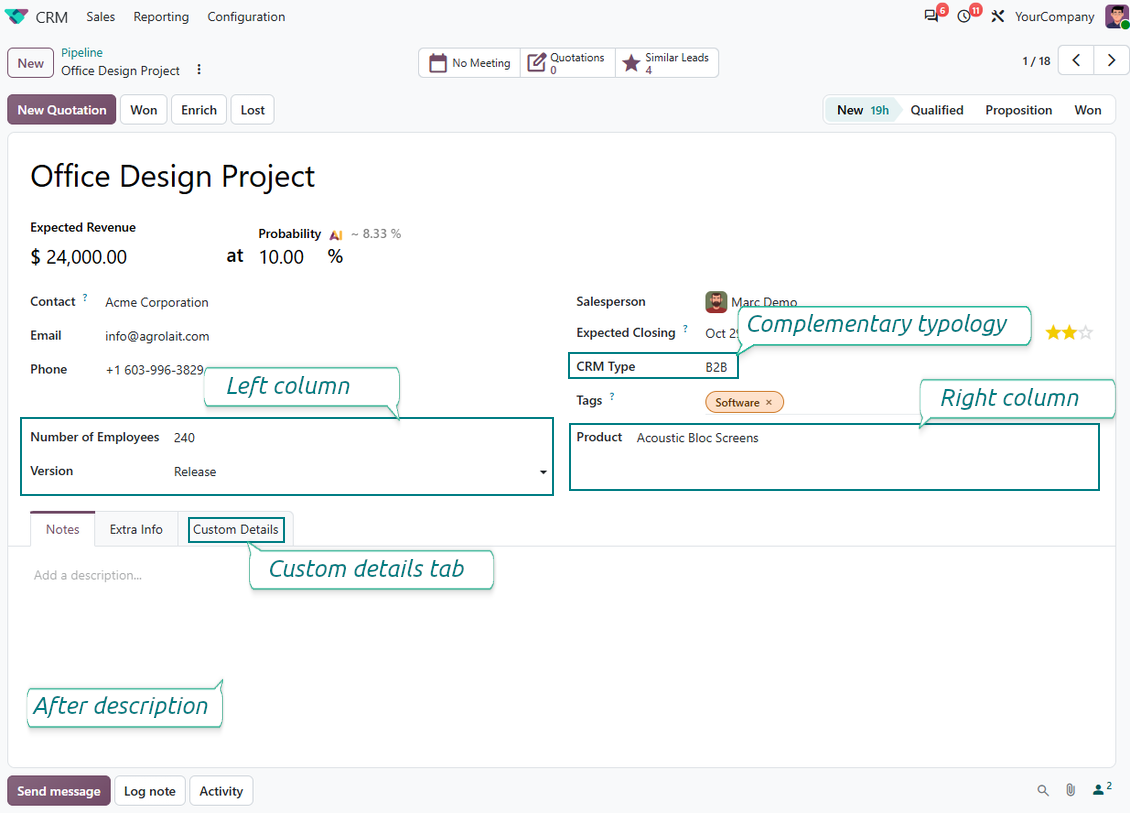
Task: Switch to the Custom Details tab
Action: [x=236, y=529]
